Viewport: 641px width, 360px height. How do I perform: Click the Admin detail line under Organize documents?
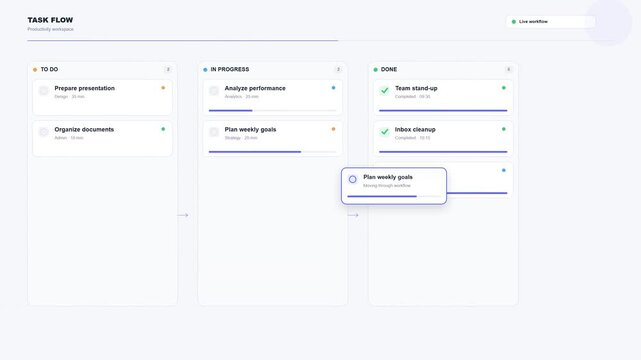click(69, 138)
